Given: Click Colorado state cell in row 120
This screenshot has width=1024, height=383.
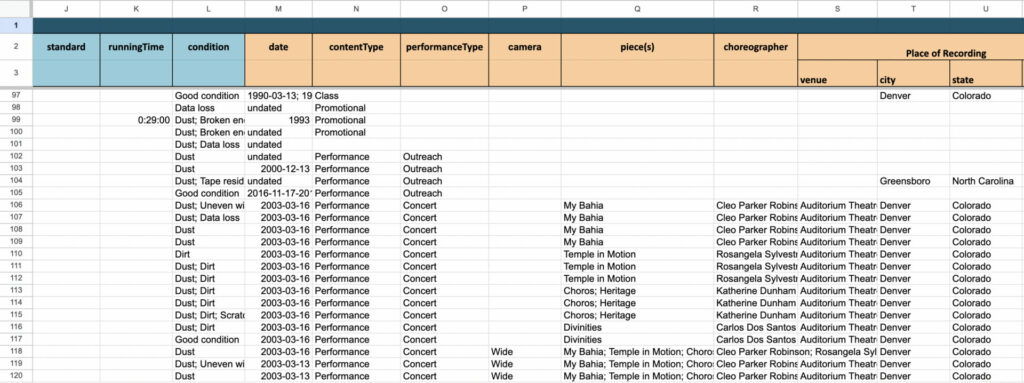Looking at the screenshot, I should click(985, 376).
